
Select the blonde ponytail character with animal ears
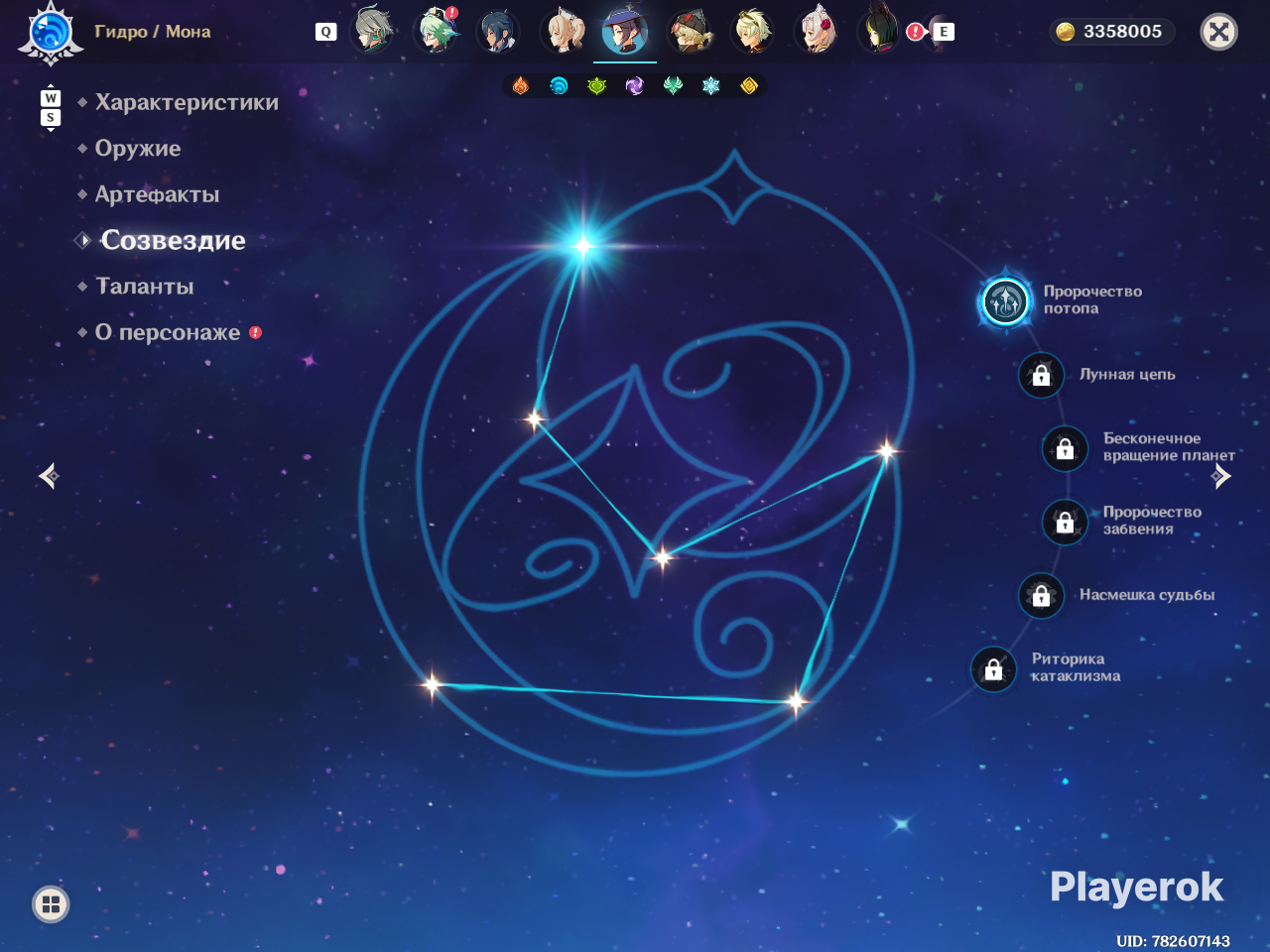click(x=563, y=30)
